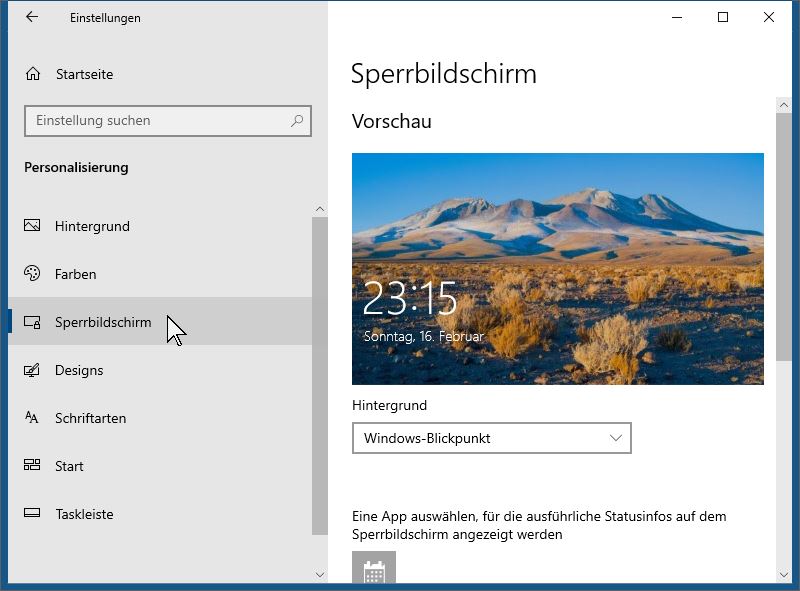Open the Taskleiste settings page
Screen dimensions: 800x591
click(160, 514)
